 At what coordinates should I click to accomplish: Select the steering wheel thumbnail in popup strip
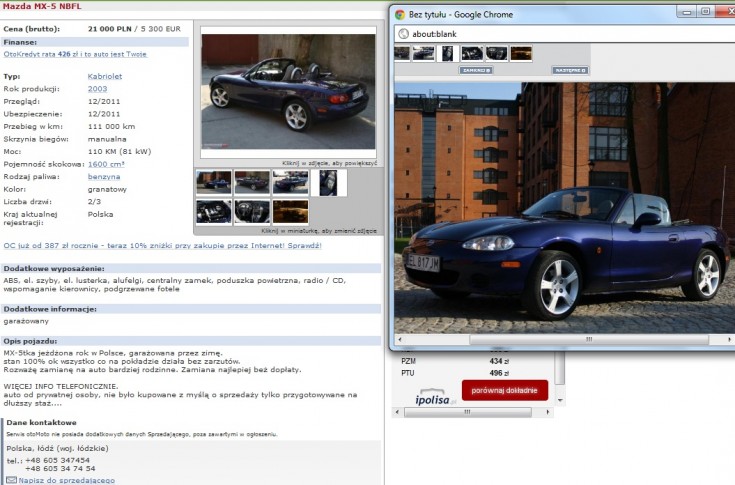tap(496, 53)
